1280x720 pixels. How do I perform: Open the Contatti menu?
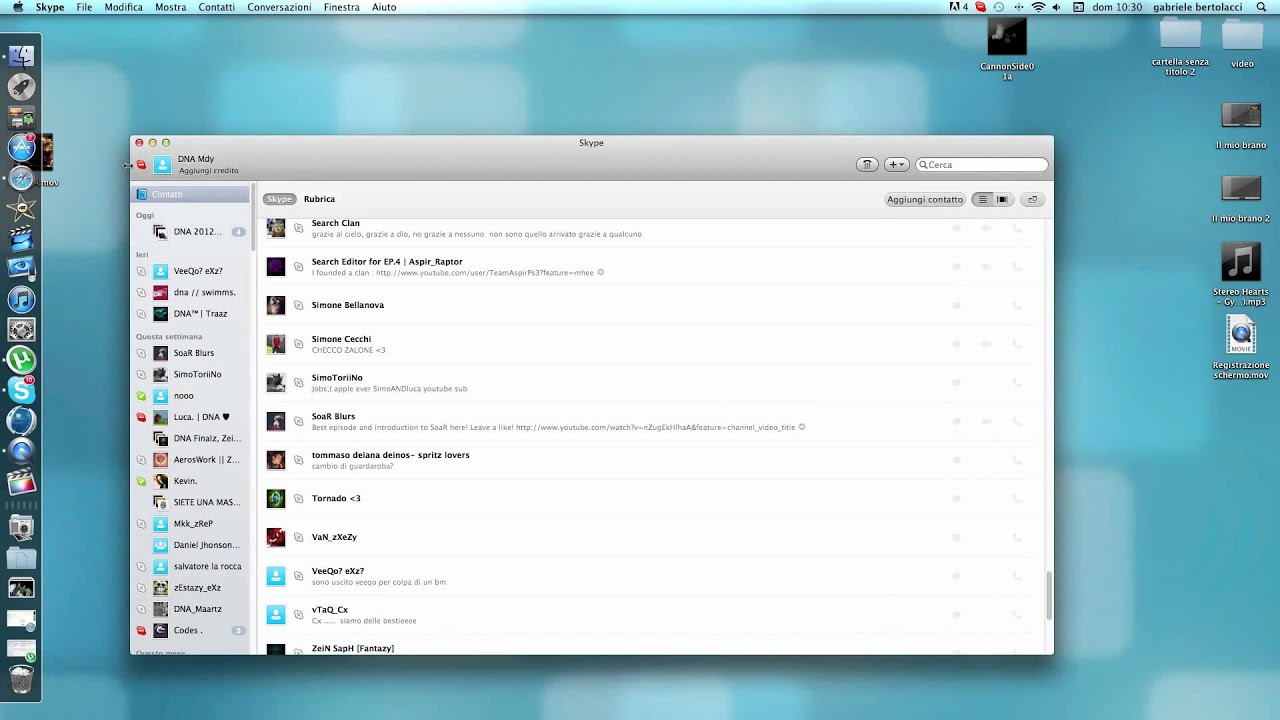[x=216, y=7]
